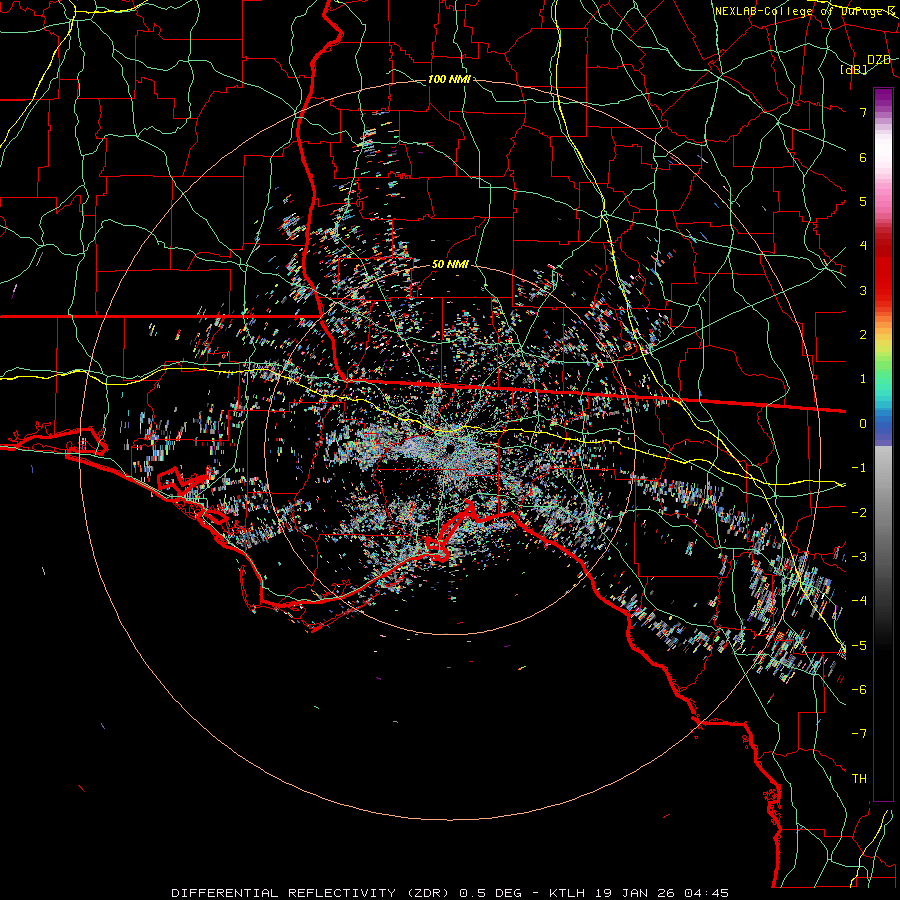Select the -4 dB scale label
Screen dimensions: 900x900
pyautogui.click(x=859, y=600)
